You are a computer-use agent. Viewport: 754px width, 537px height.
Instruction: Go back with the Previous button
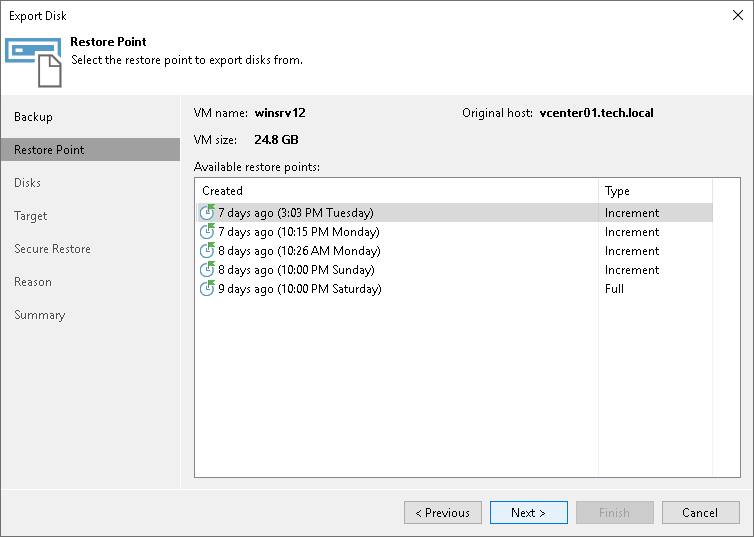tap(443, 513)
